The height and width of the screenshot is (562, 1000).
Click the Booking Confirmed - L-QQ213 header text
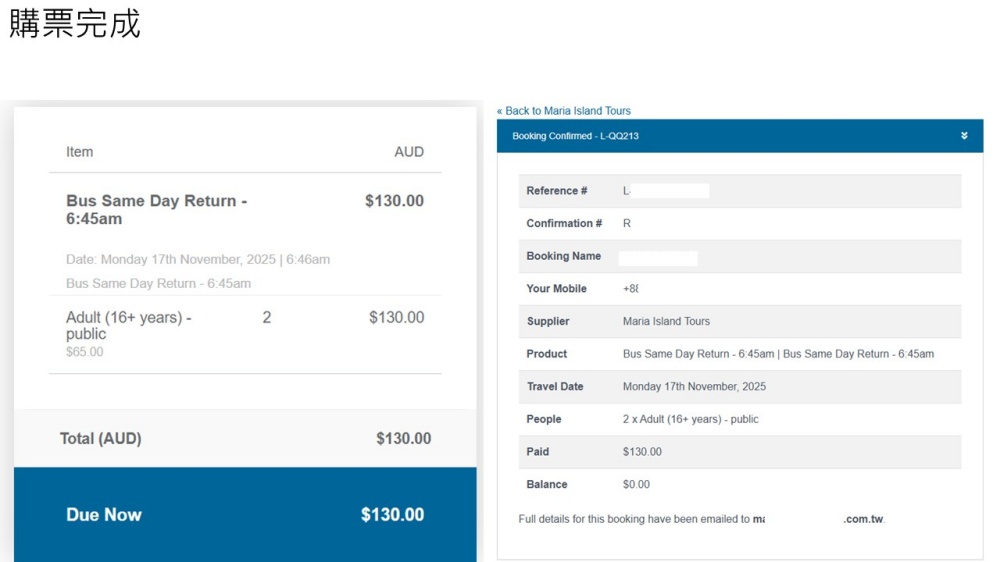[575, 136]
